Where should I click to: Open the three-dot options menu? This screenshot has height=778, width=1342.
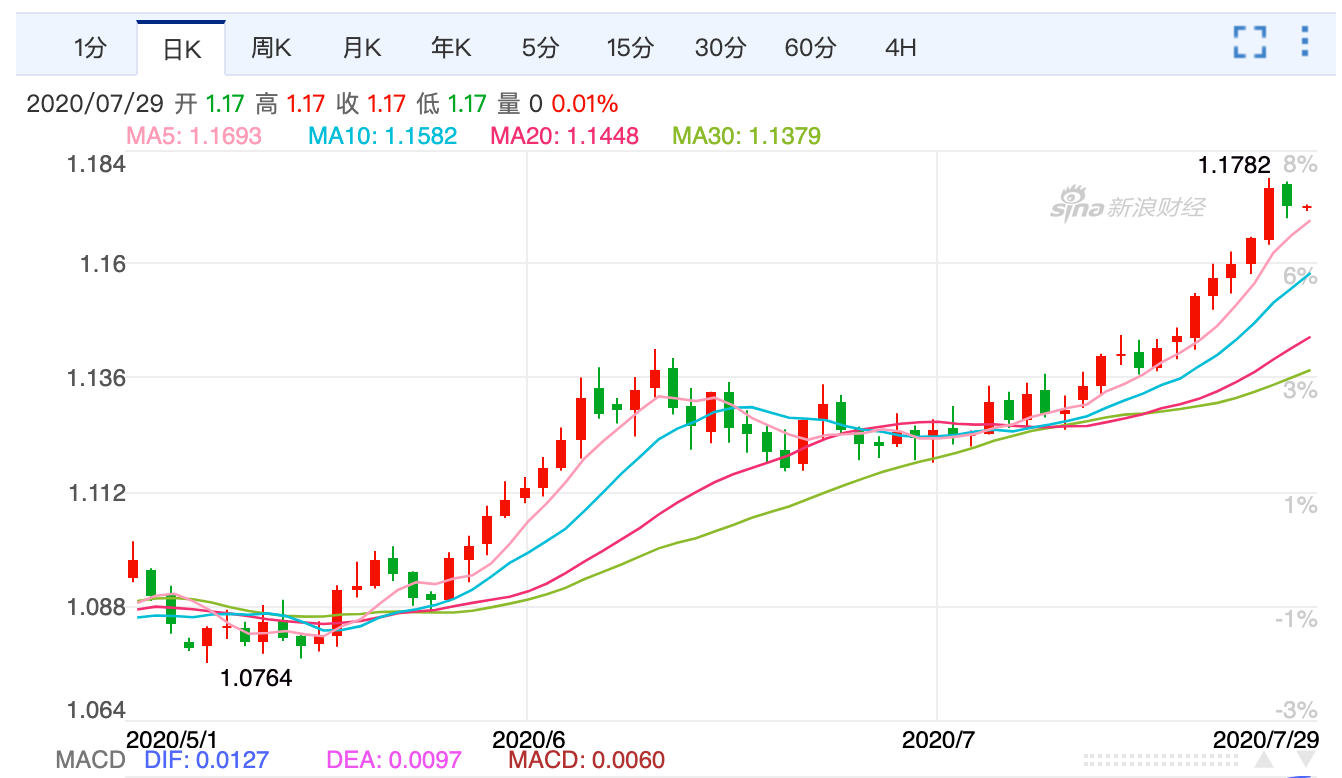pos(1305,41)
